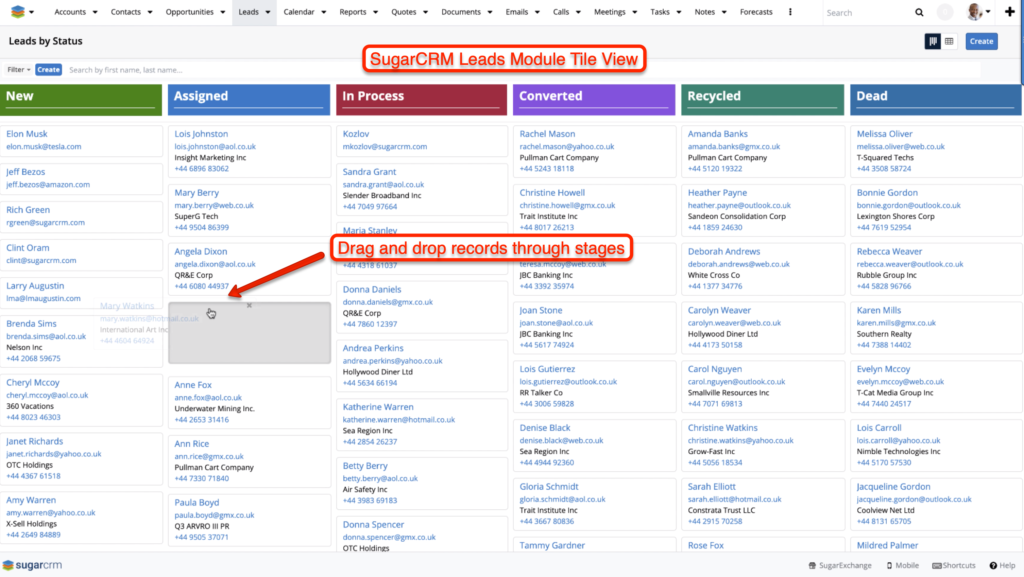Expand the Emails module dropdown arrow
The image size is (1024, 577).
(537, 12)
